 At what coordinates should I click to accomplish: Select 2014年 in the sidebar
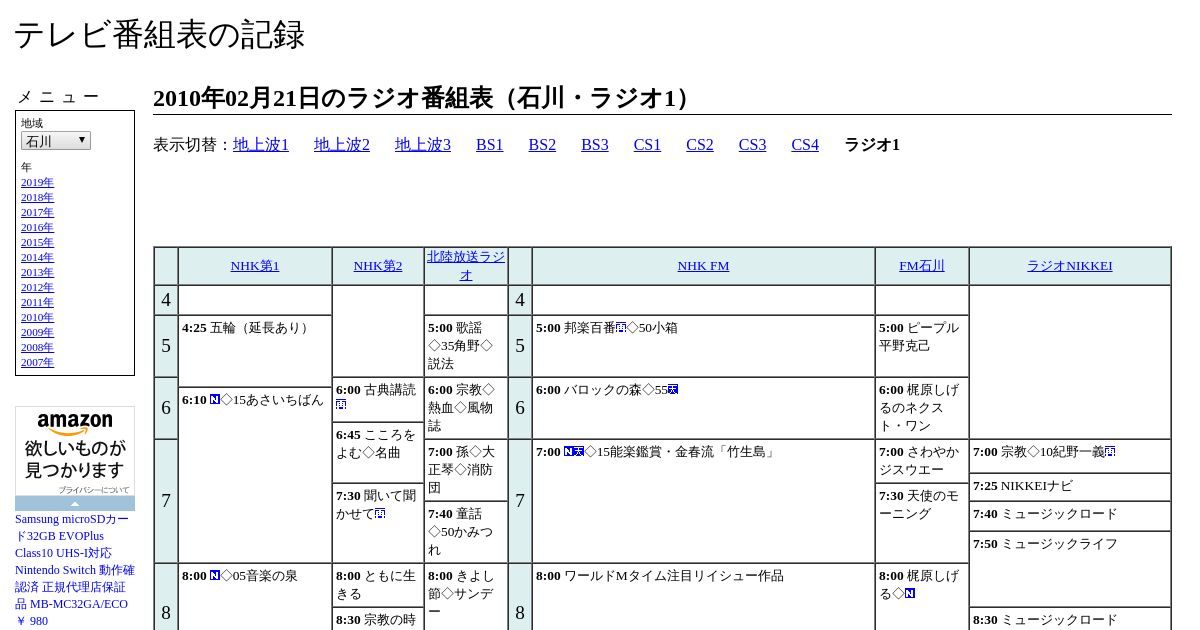coord(37,258)
